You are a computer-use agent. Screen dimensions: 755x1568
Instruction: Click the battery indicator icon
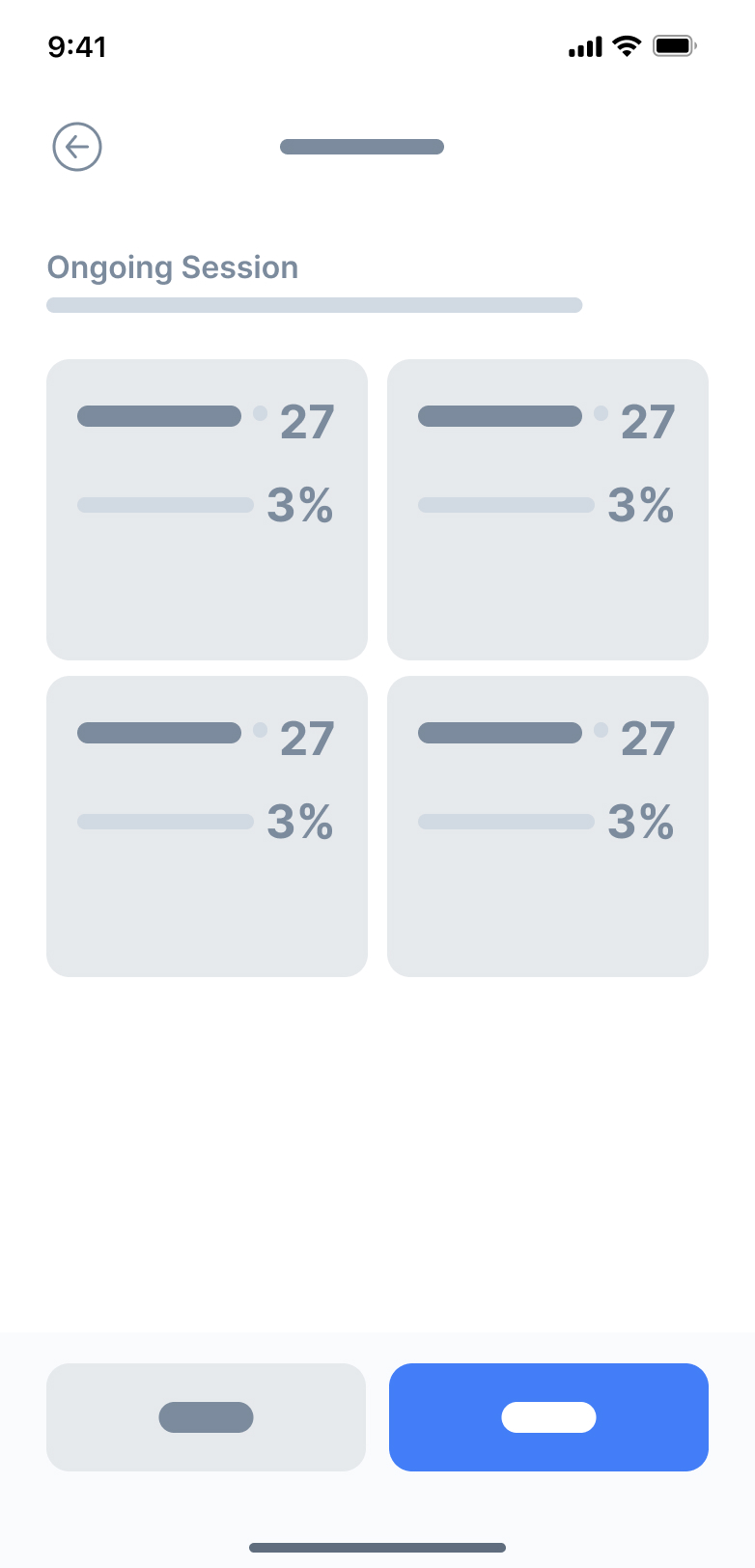coord(674,45)
